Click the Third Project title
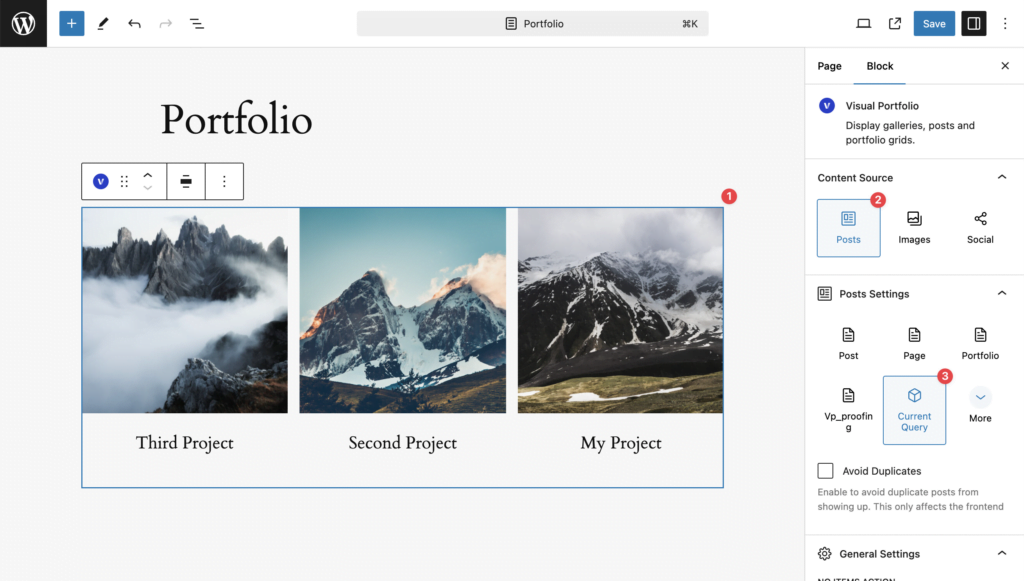The height and width of the screenshot is (581, 1024). tap(185, 443)
